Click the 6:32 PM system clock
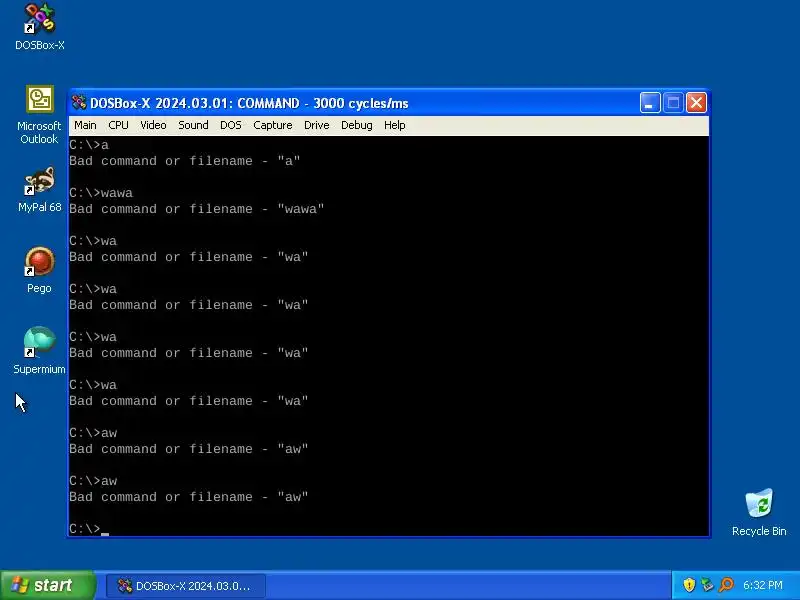The width and height of the screenshot is (800, 600). [x=763, y=585]
